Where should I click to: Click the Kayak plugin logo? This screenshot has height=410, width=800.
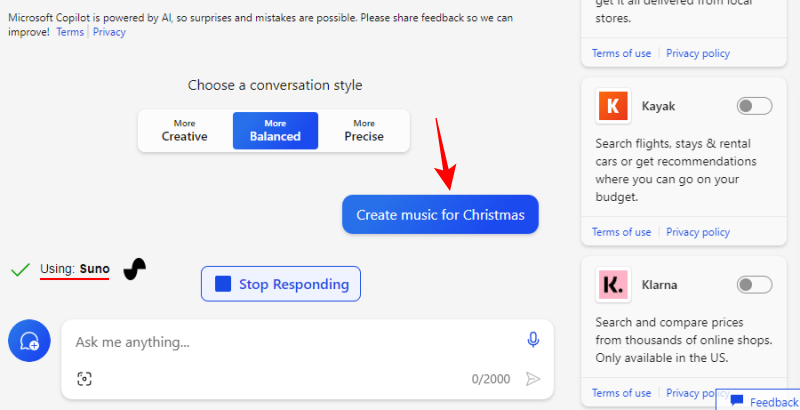click(x=610, y=105)
